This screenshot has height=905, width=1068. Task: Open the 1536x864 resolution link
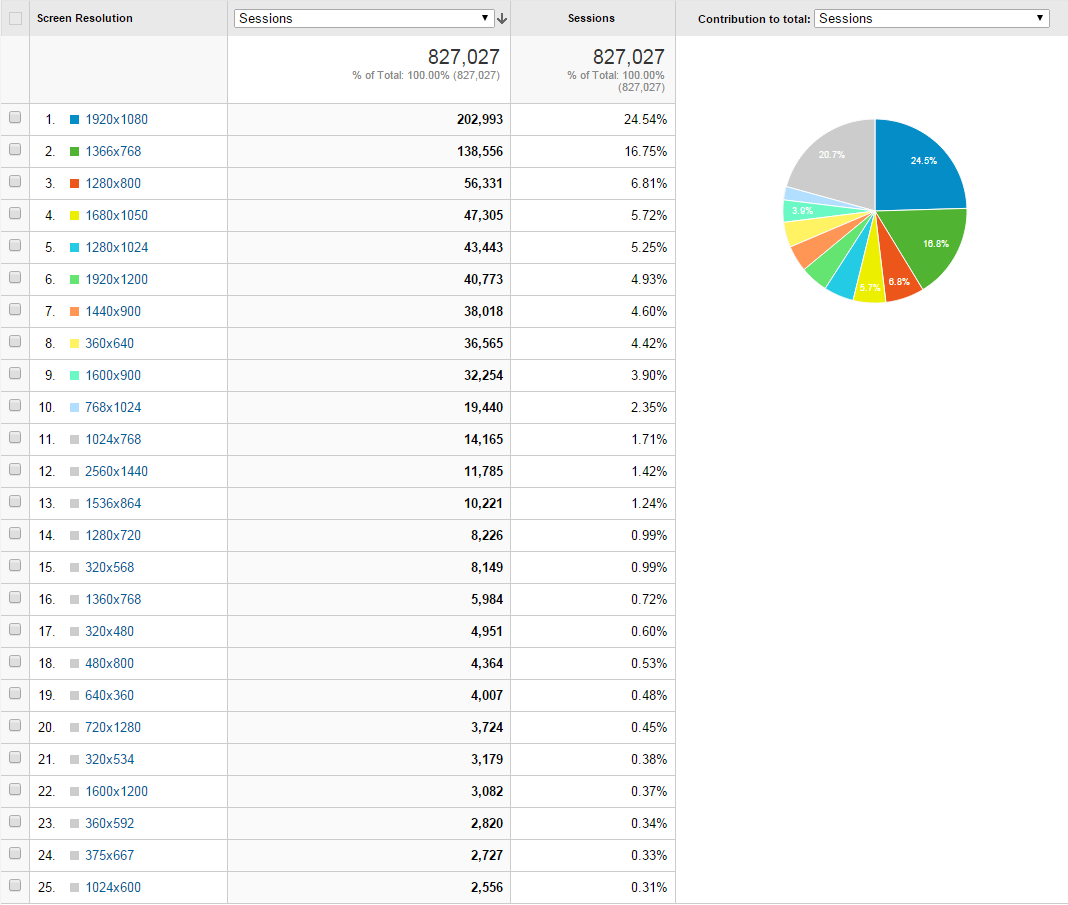(113, 504)
